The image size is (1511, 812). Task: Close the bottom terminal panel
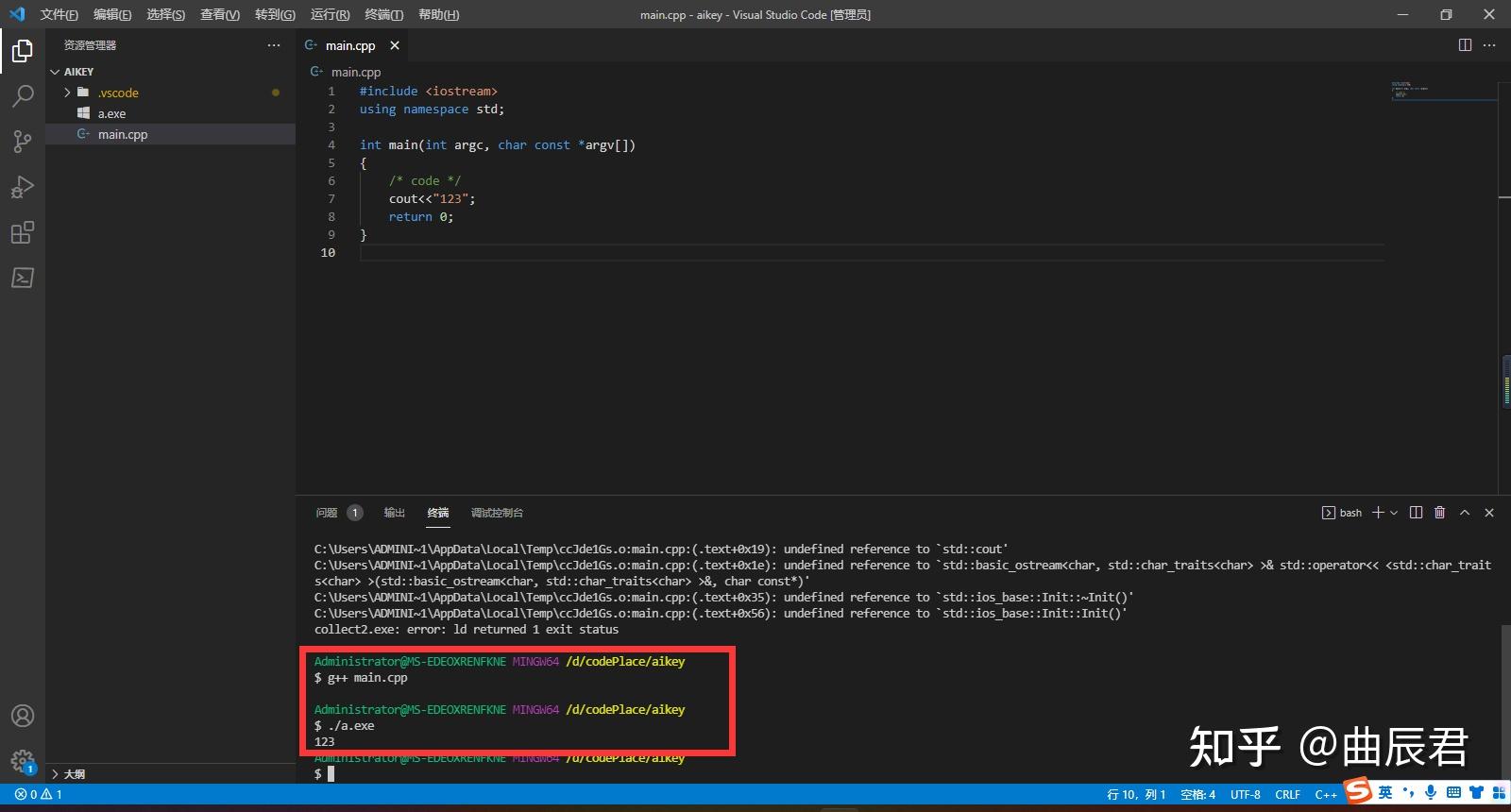coord(1489,513)
